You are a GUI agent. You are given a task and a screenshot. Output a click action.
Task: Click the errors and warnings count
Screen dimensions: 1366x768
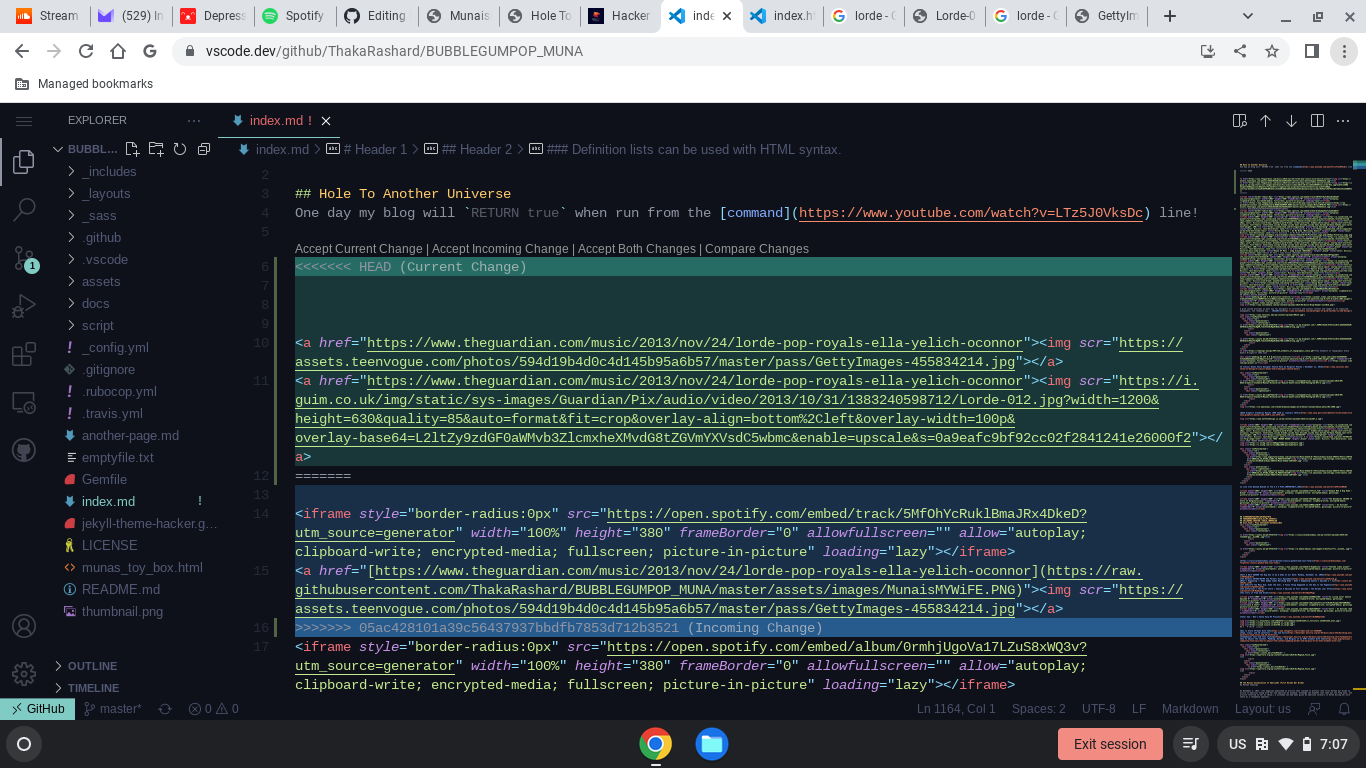213,709
